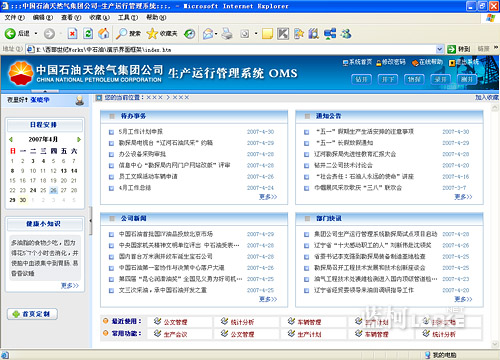Click 生产会议 icon in 常用功能 row
Image resolution: width=500 pixels, height=360 pixels.
point(157,333)
